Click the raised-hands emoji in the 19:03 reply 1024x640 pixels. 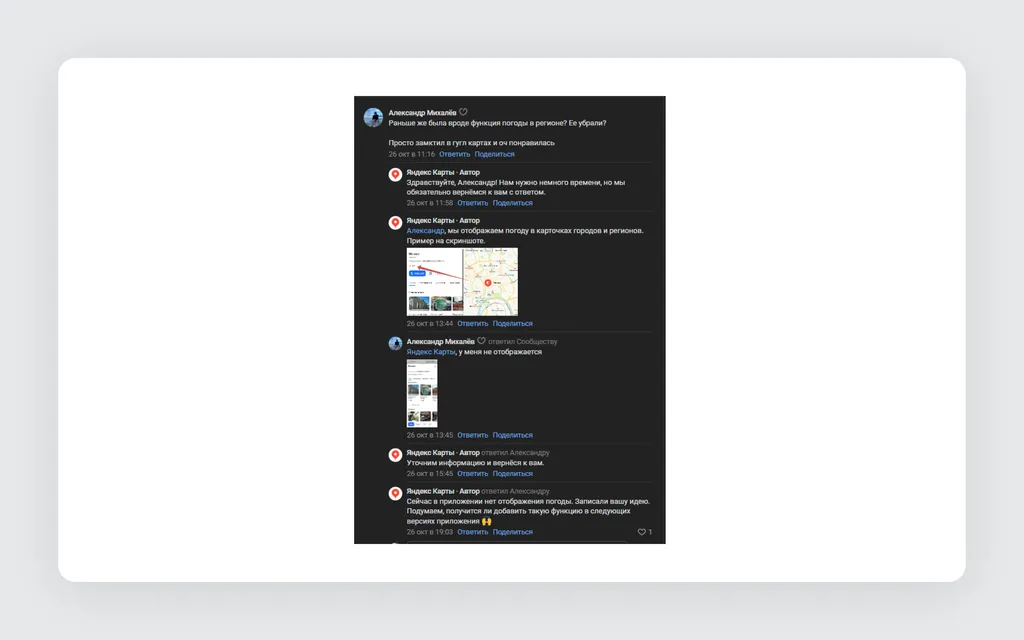[x=487, y=521]
